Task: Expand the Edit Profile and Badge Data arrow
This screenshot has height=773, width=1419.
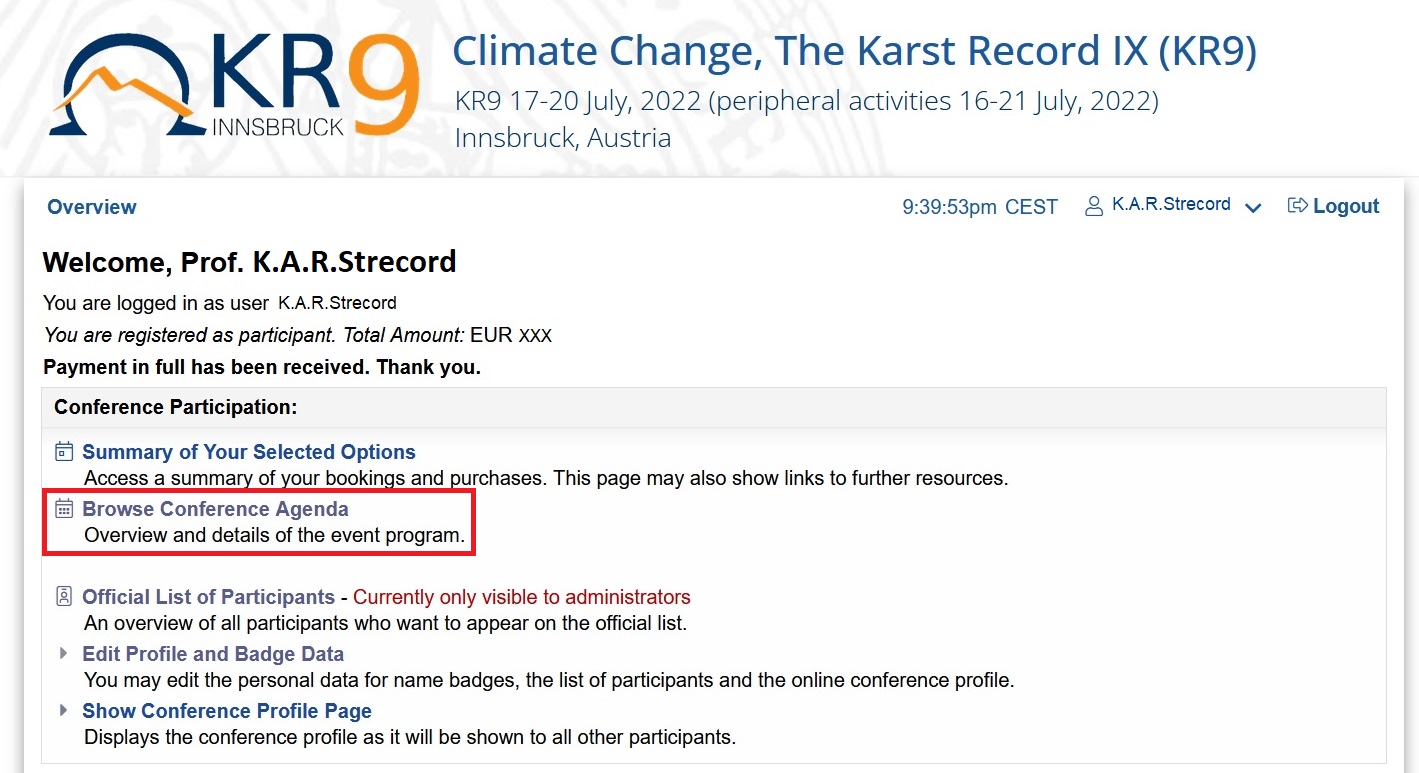Action: click(x=64, y=654)
